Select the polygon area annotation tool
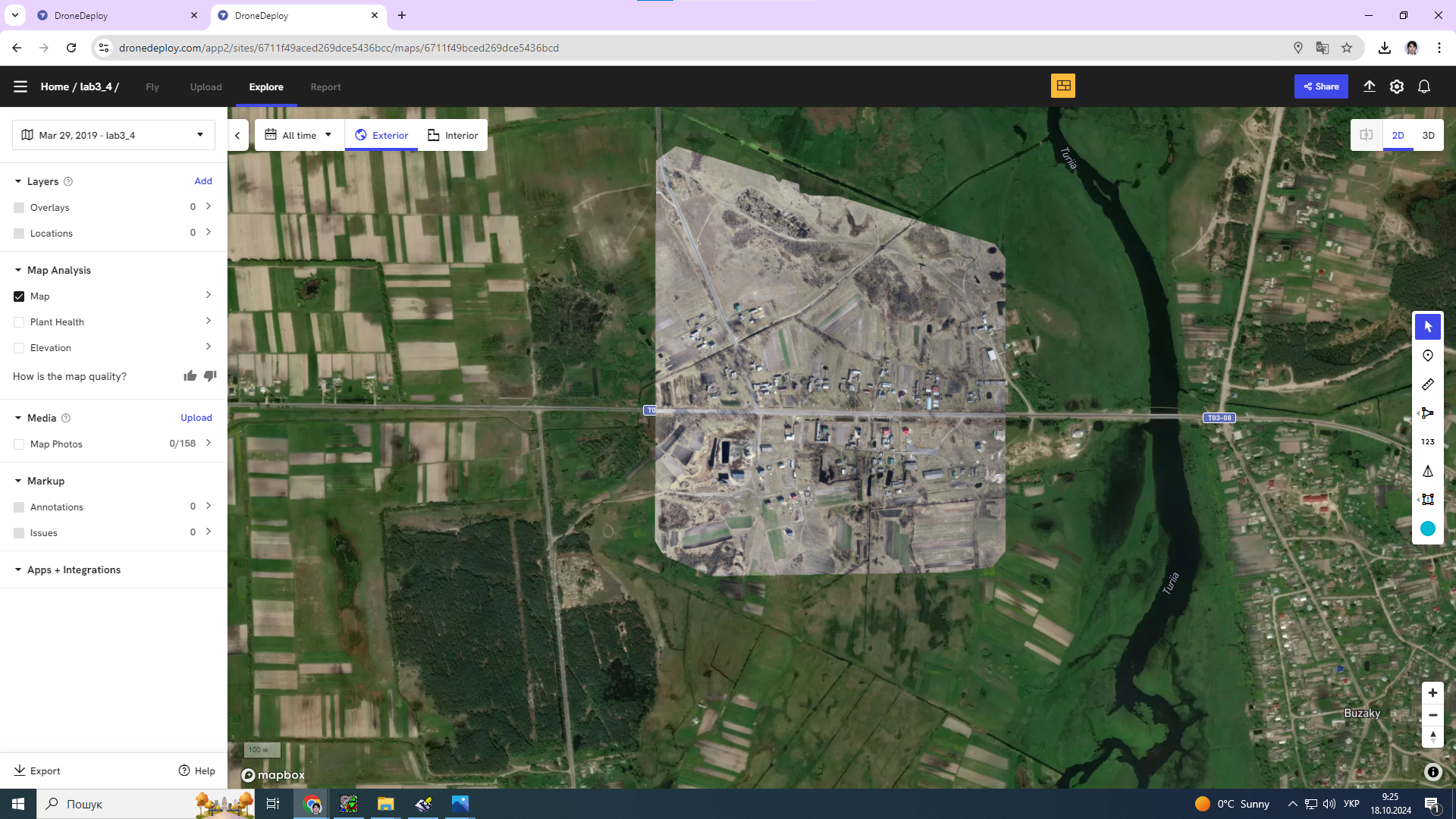The width and height of the screenshot is (1456, 819). (x=1428, y=413)
